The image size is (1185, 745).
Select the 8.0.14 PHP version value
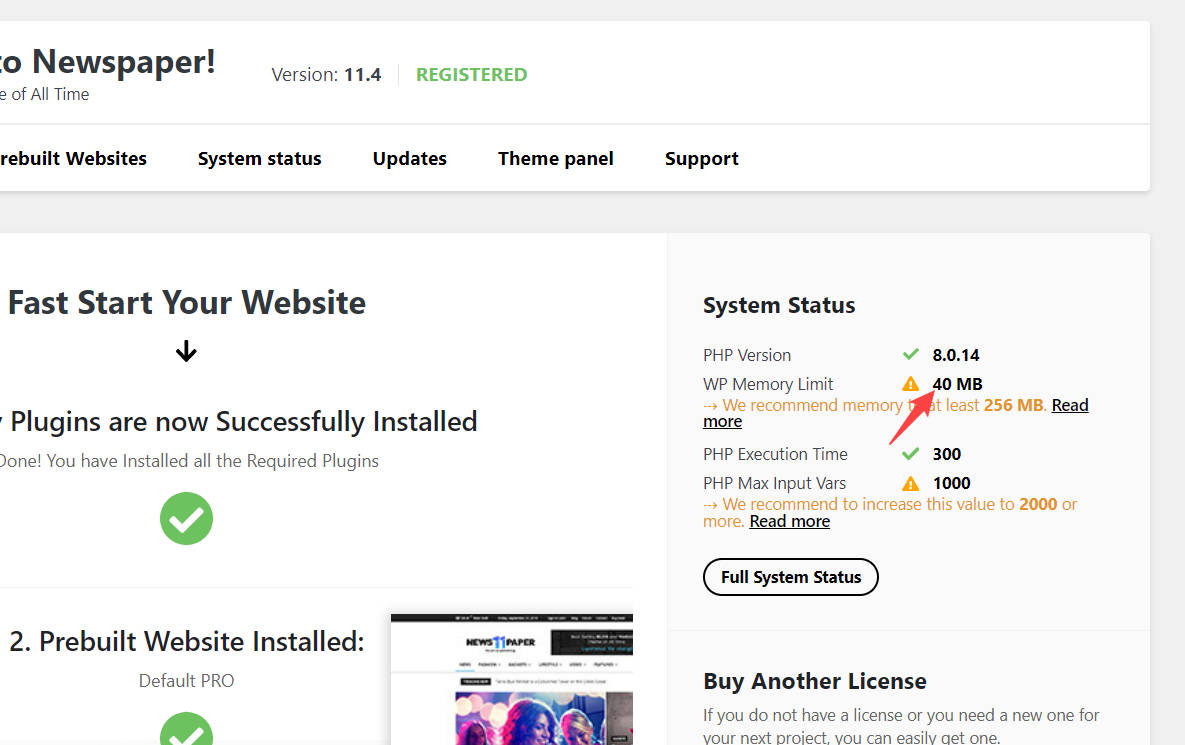click(955, 355)
